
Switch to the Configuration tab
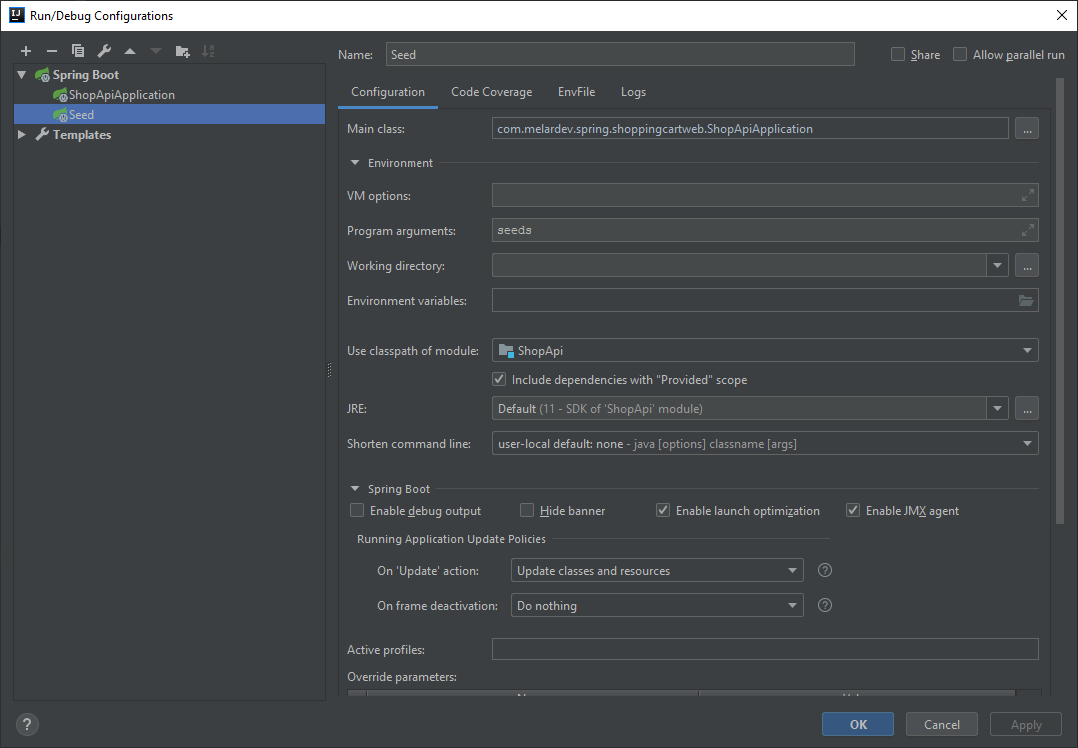(x=388, y=92)
